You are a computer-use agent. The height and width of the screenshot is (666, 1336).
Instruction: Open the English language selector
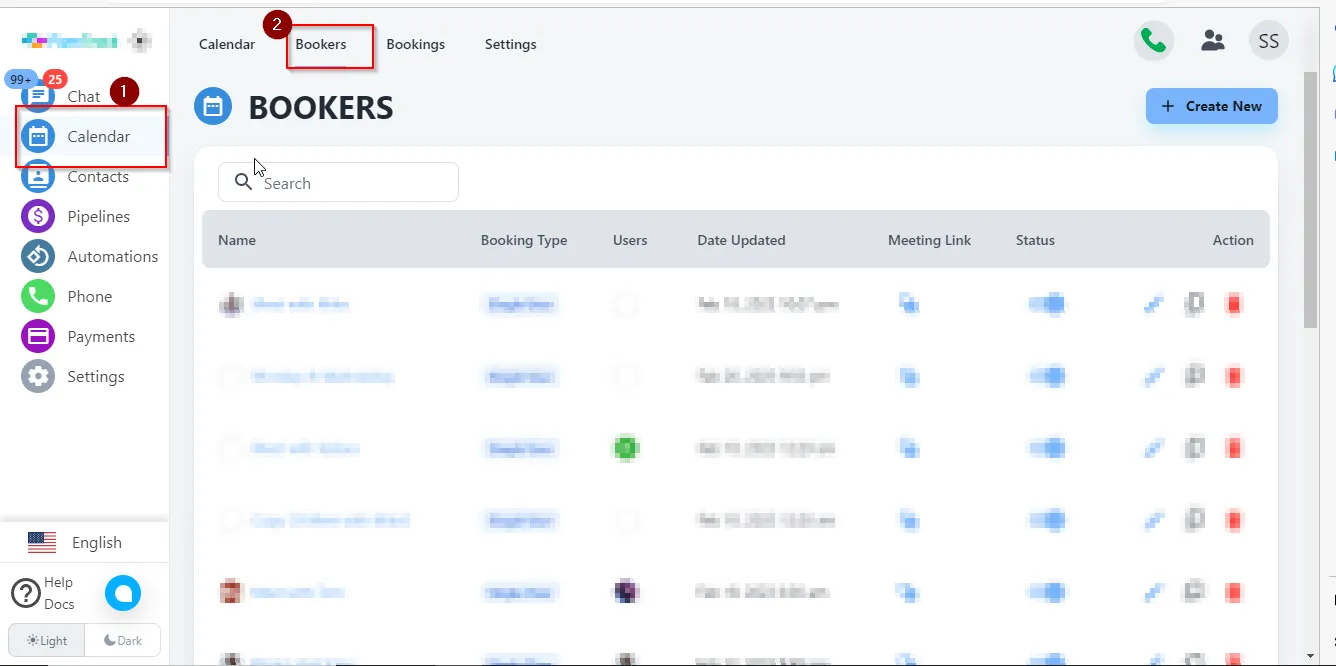75,543
